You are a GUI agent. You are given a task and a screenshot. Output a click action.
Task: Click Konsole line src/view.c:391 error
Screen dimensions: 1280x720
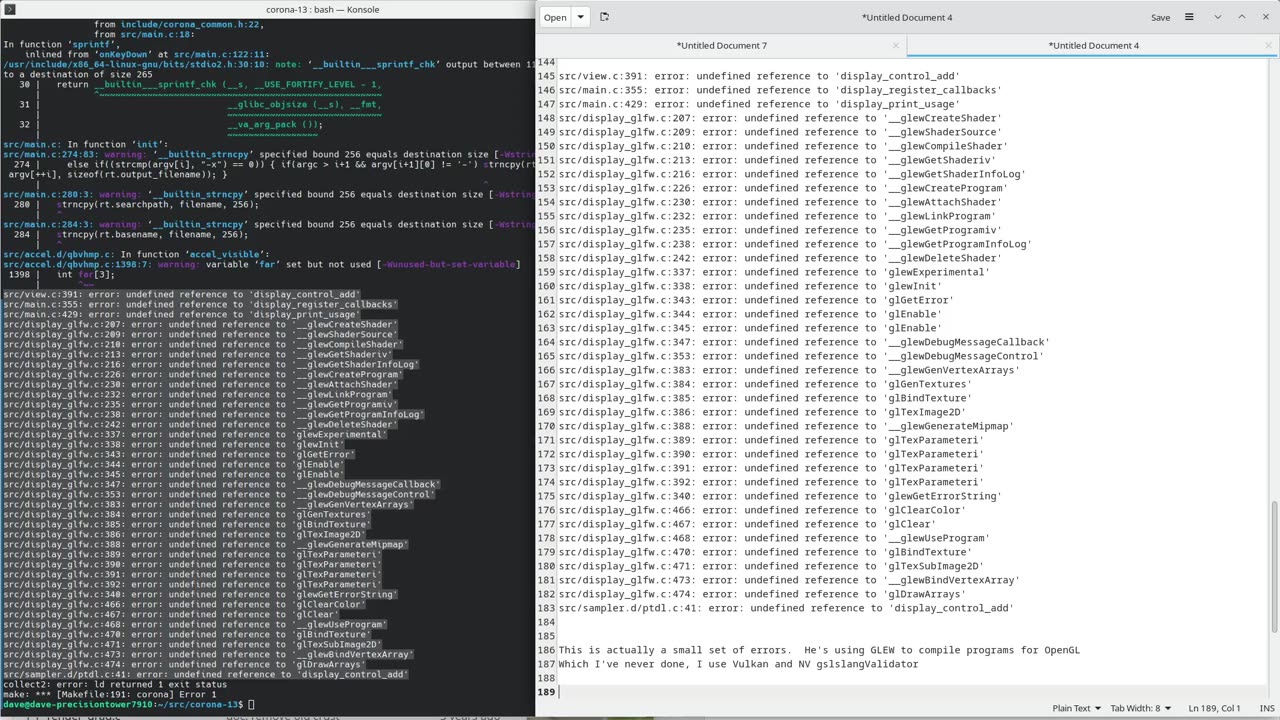[181, 295]
